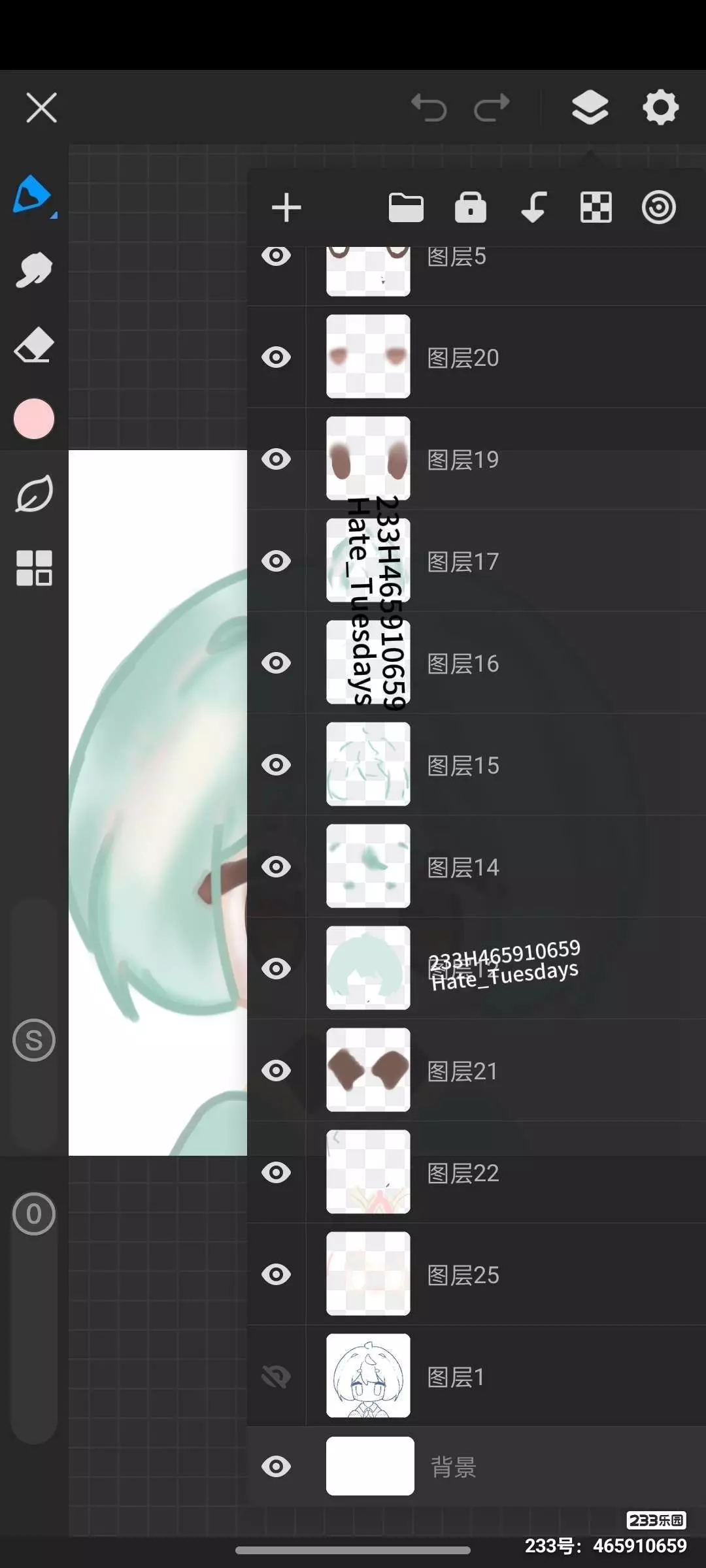Select the eraser tool
706x1568 pixels.
[34, 345]
